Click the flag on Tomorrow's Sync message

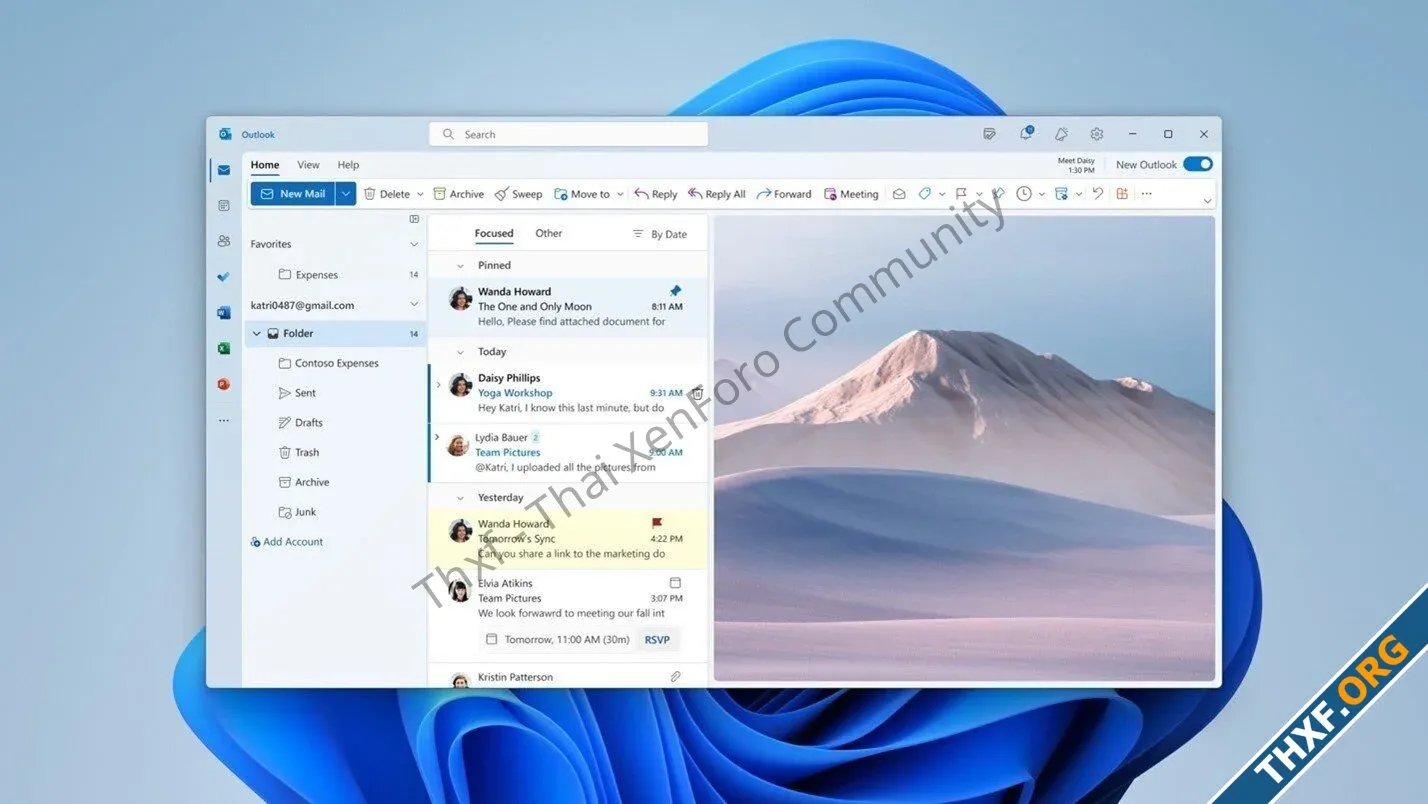point(657,523)
